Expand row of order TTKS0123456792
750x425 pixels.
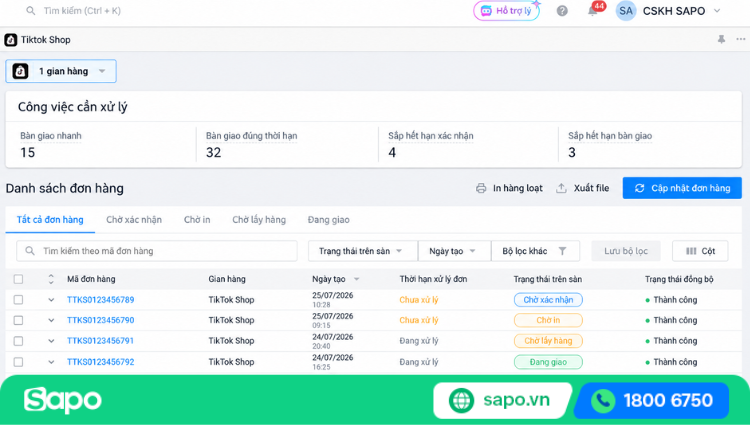tap(51, 362)
